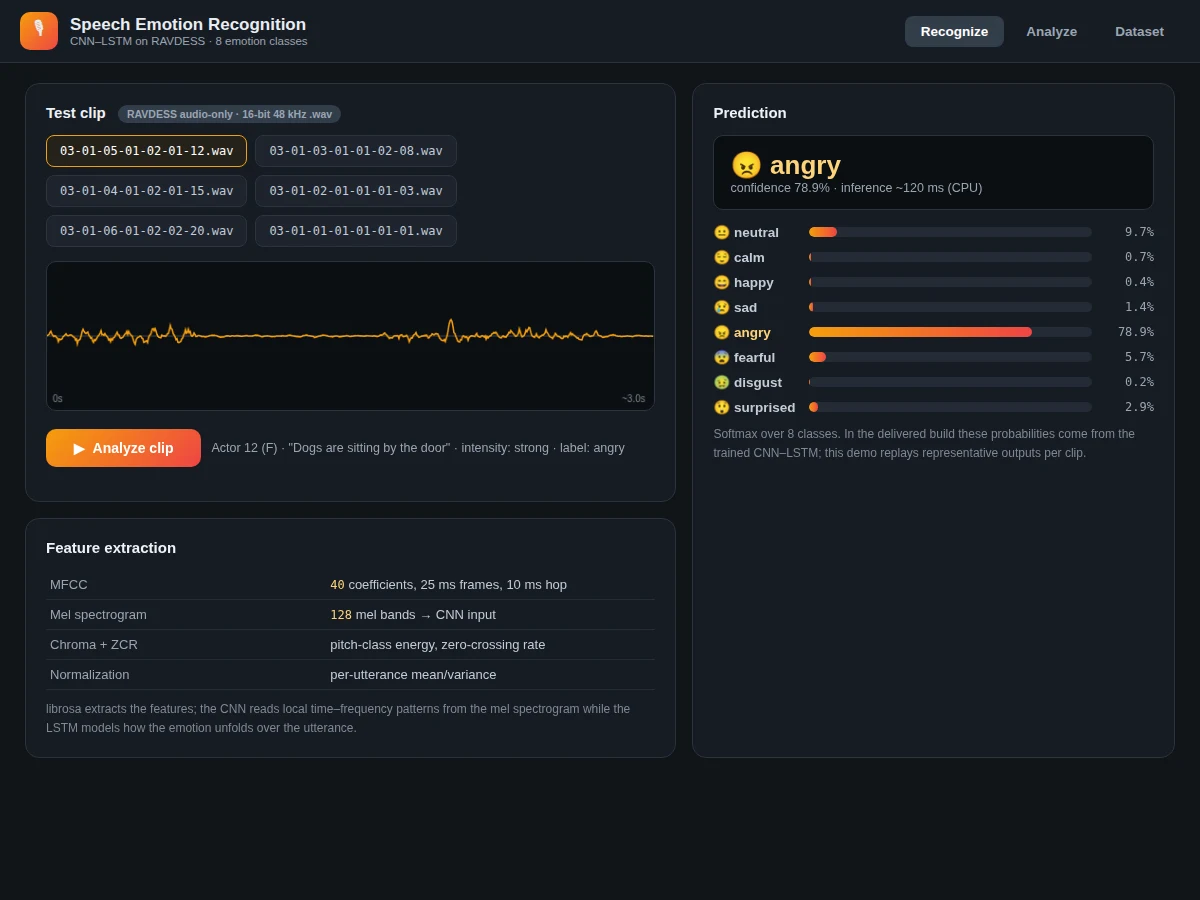Click the Prediction panel heading
The height and width of the screenshot is (900, 1200).
click(750, 112)
